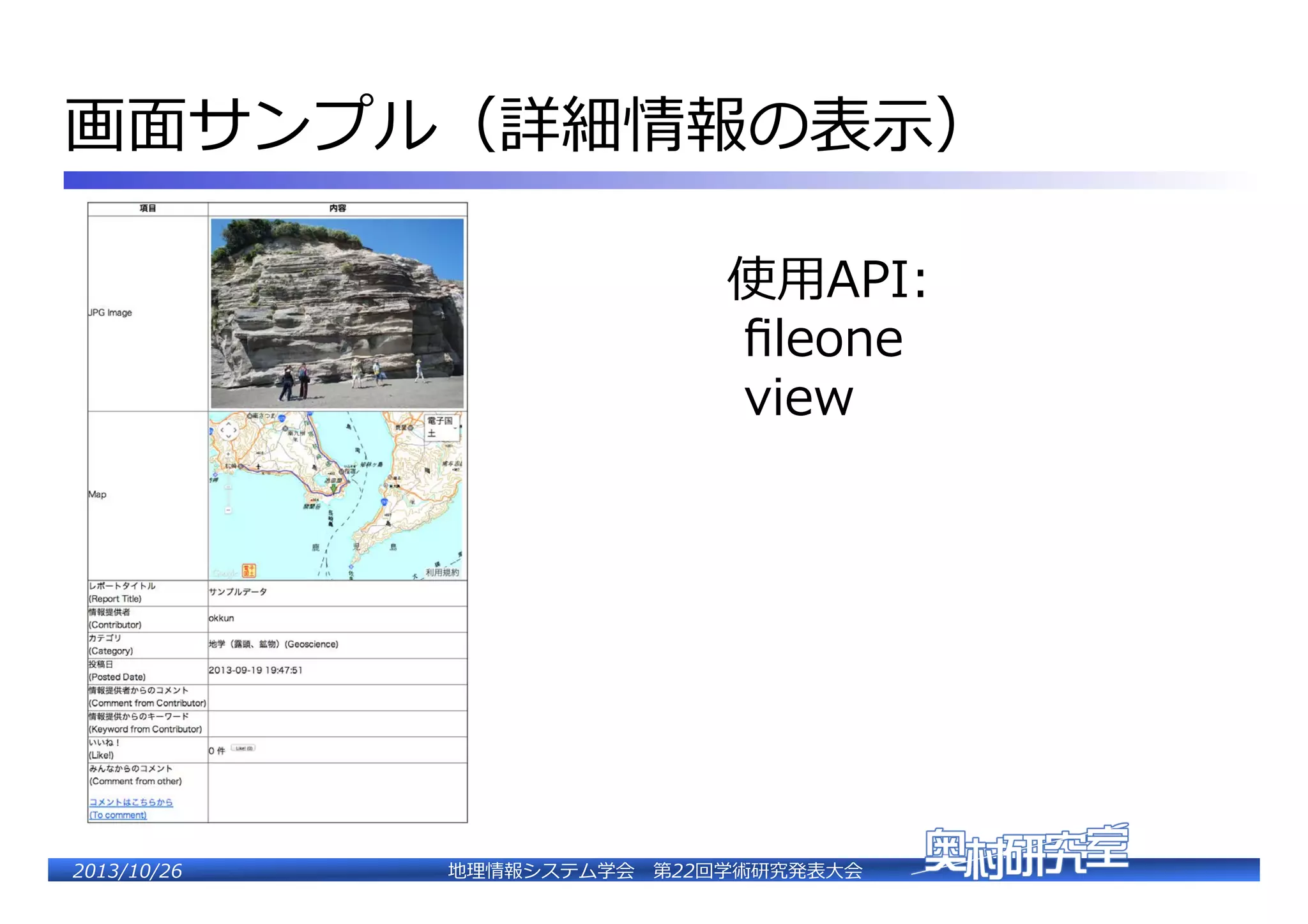This screenshot has width=1308, height=924.
Task: Click the fileone API name
Action: pyautogui.click(x=823, y=338)
